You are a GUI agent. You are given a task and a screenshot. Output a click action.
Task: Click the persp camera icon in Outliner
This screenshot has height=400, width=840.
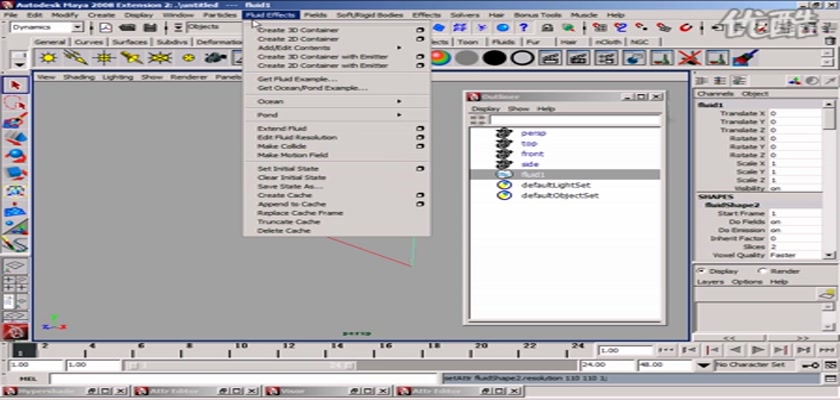click(x=504, y=133)
